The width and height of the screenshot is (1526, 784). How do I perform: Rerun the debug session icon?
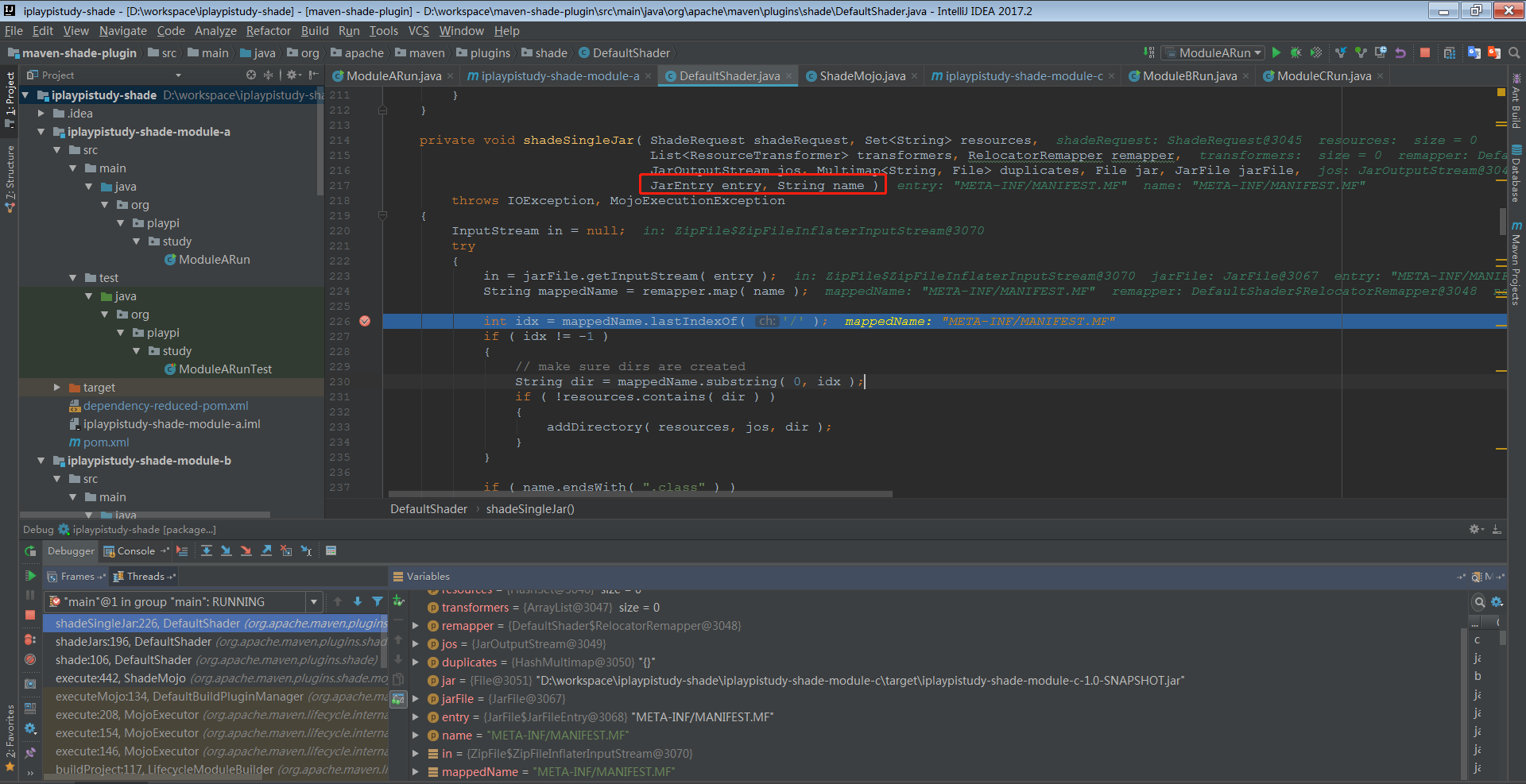click(30, 550)
